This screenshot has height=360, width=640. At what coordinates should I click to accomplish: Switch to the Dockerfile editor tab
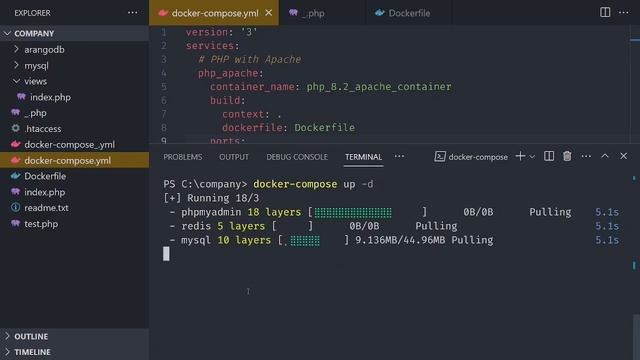[x=409, y=13]
